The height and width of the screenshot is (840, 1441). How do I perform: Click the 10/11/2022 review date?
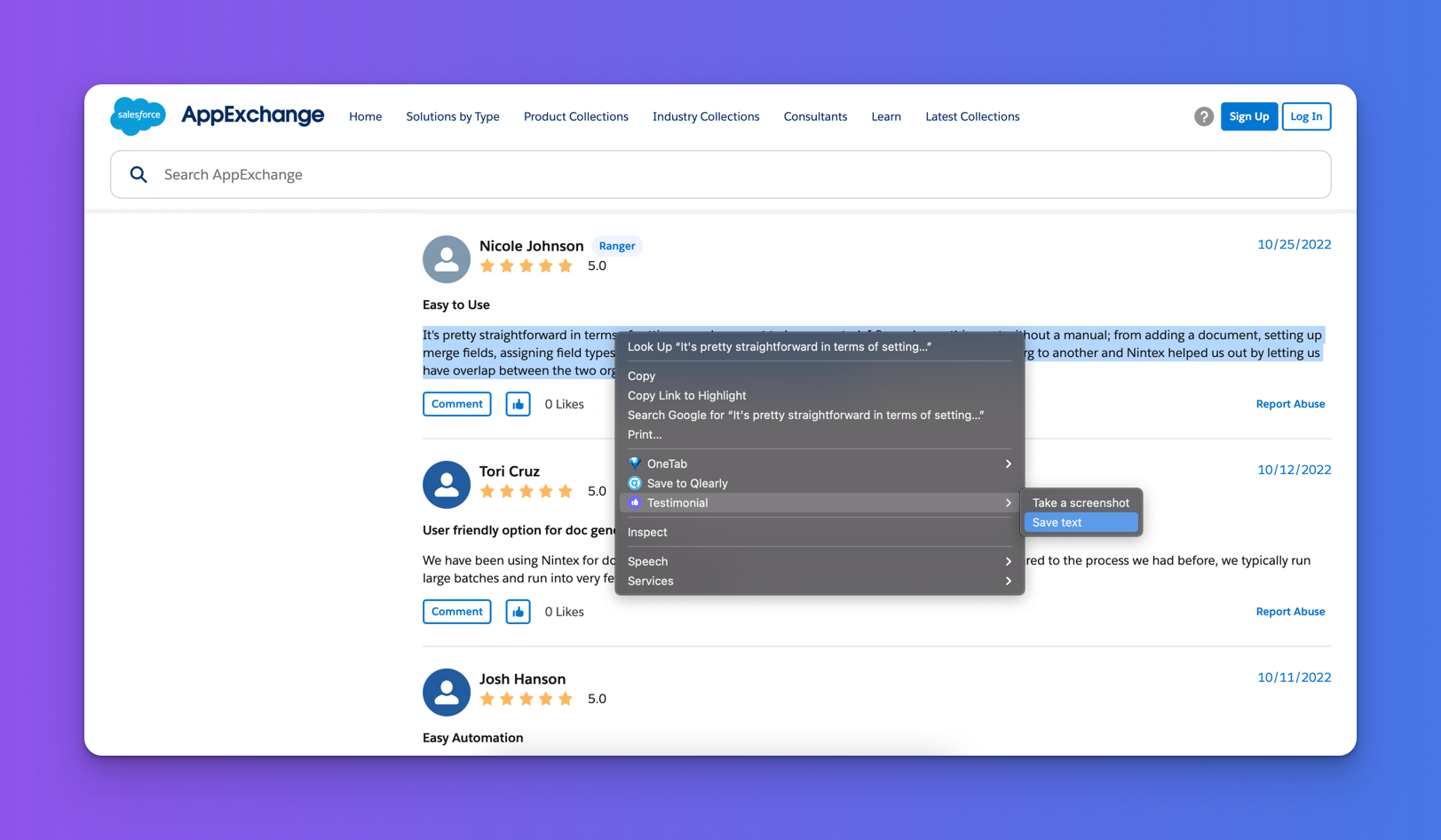(x=1294, y=678)
